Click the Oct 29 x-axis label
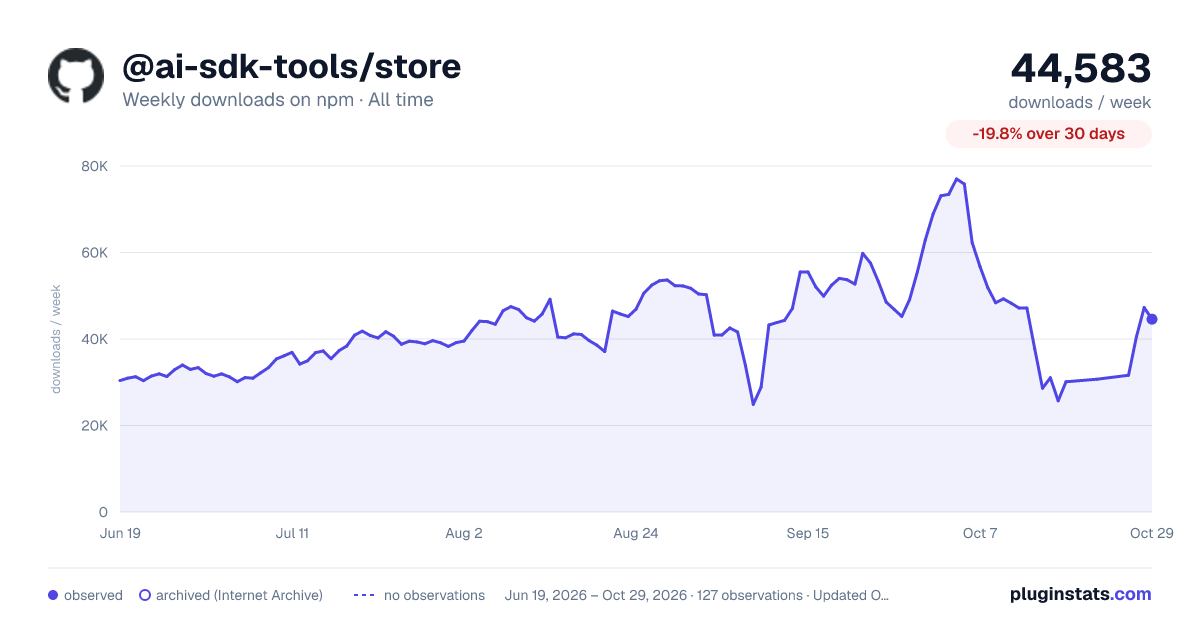This screenshot has height=630, width=1200. 1152,533
